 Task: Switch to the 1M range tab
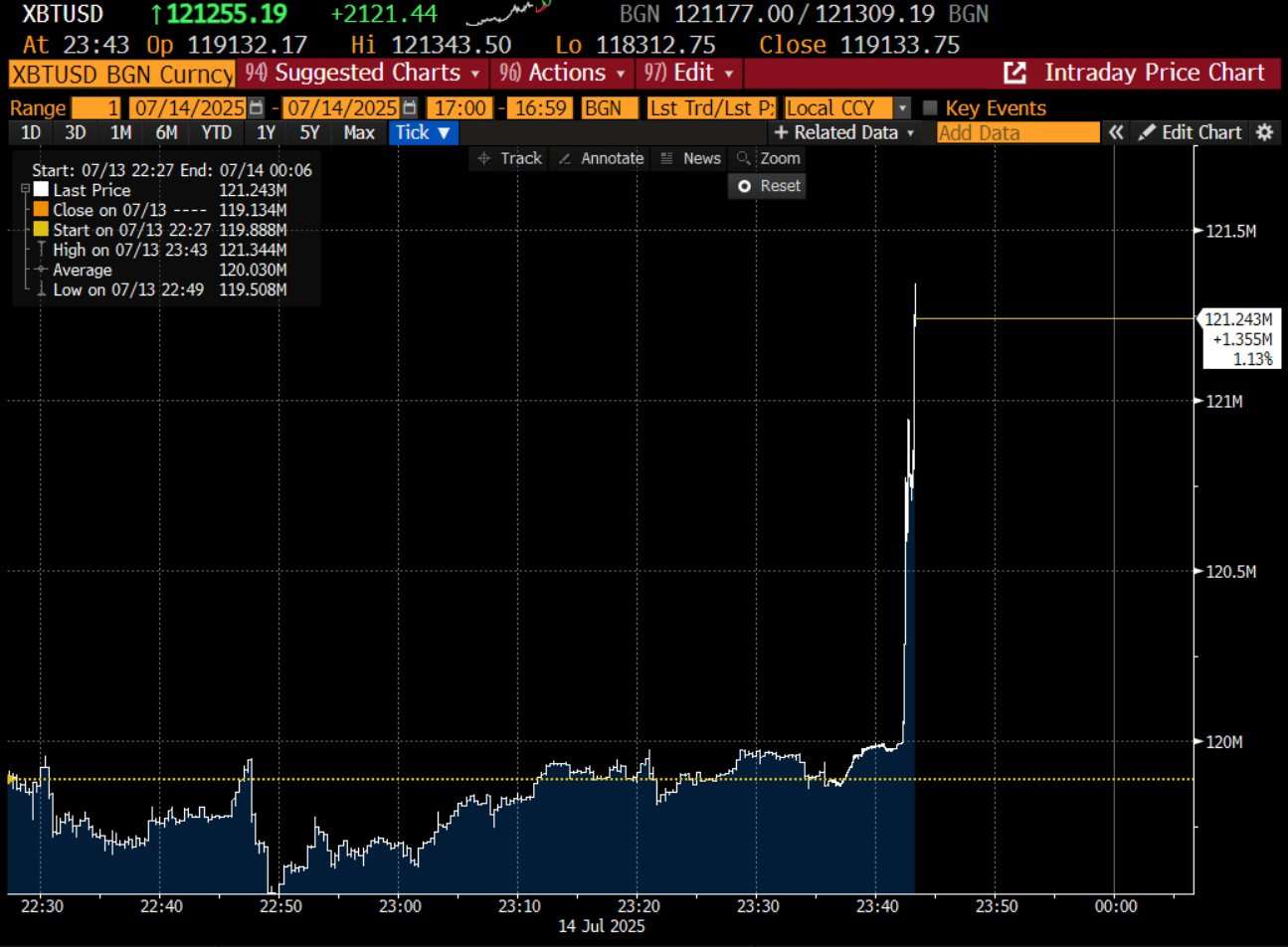120,132
